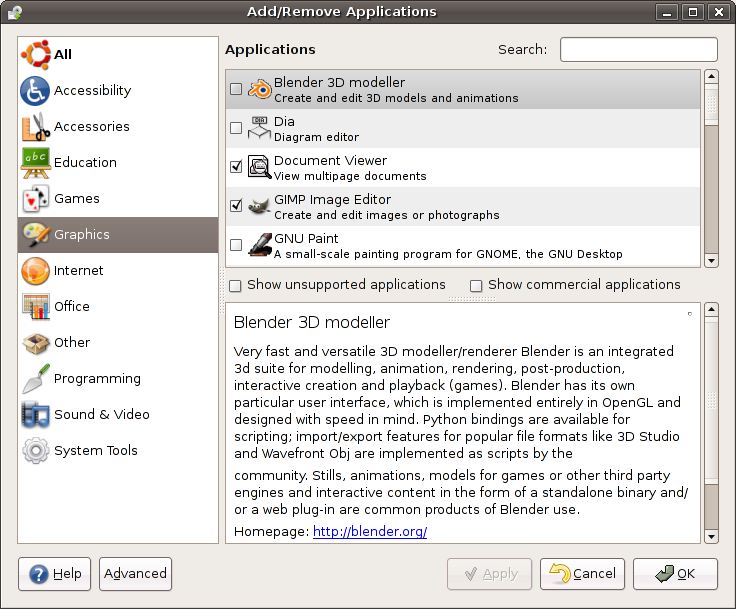Click description pane scroll-down arrow
Image resolution: width=736 pixels, height=609 pixels.
[x=712, y=537]
